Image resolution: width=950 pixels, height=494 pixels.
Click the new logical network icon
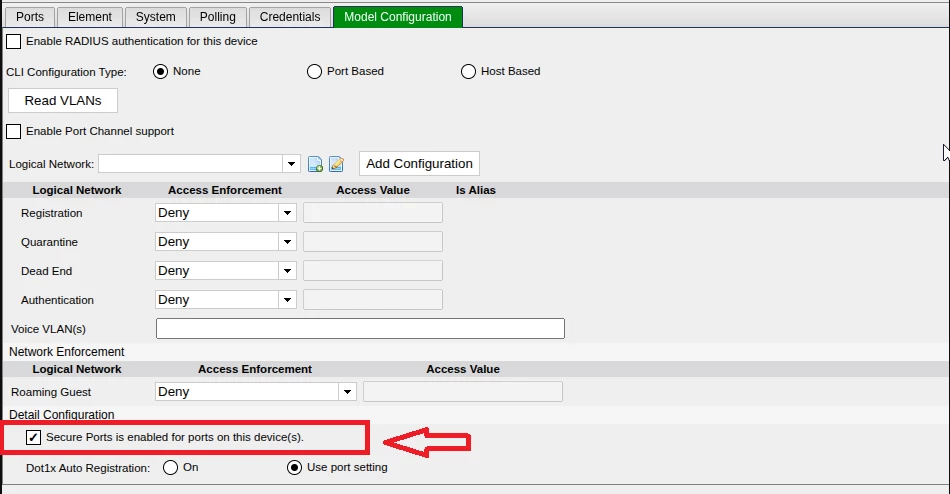[315, 164]
